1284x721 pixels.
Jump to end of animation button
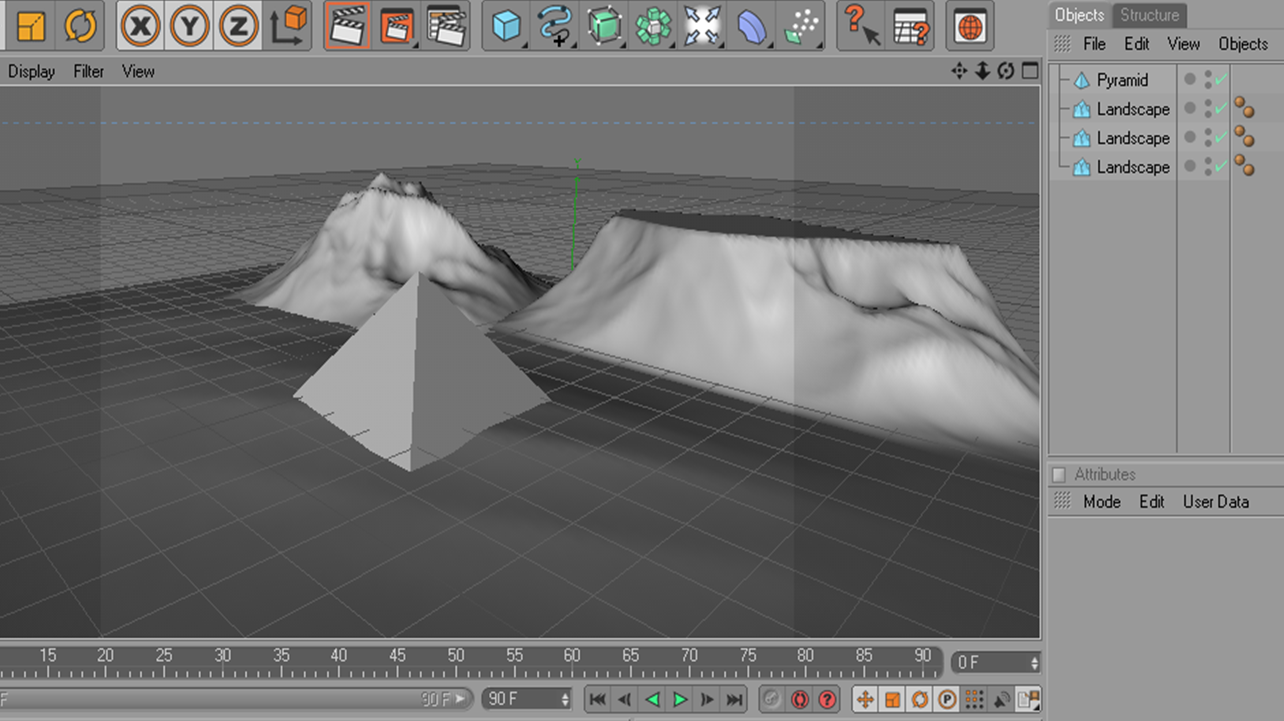(734, 699)
